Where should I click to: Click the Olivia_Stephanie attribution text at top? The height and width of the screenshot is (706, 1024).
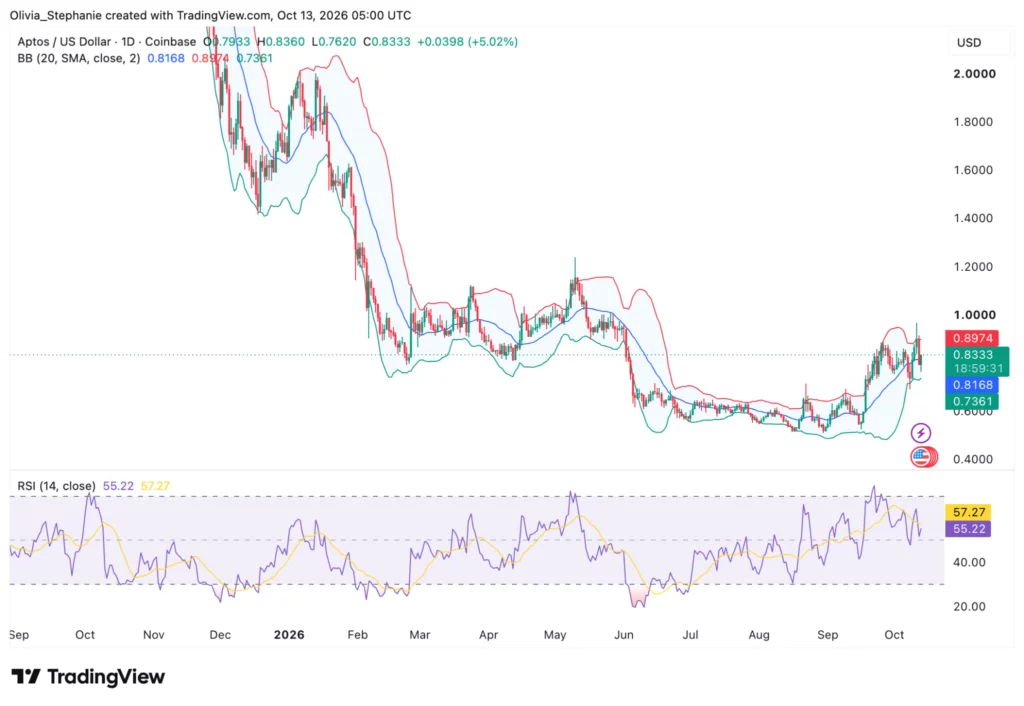[x=210, y=15]
